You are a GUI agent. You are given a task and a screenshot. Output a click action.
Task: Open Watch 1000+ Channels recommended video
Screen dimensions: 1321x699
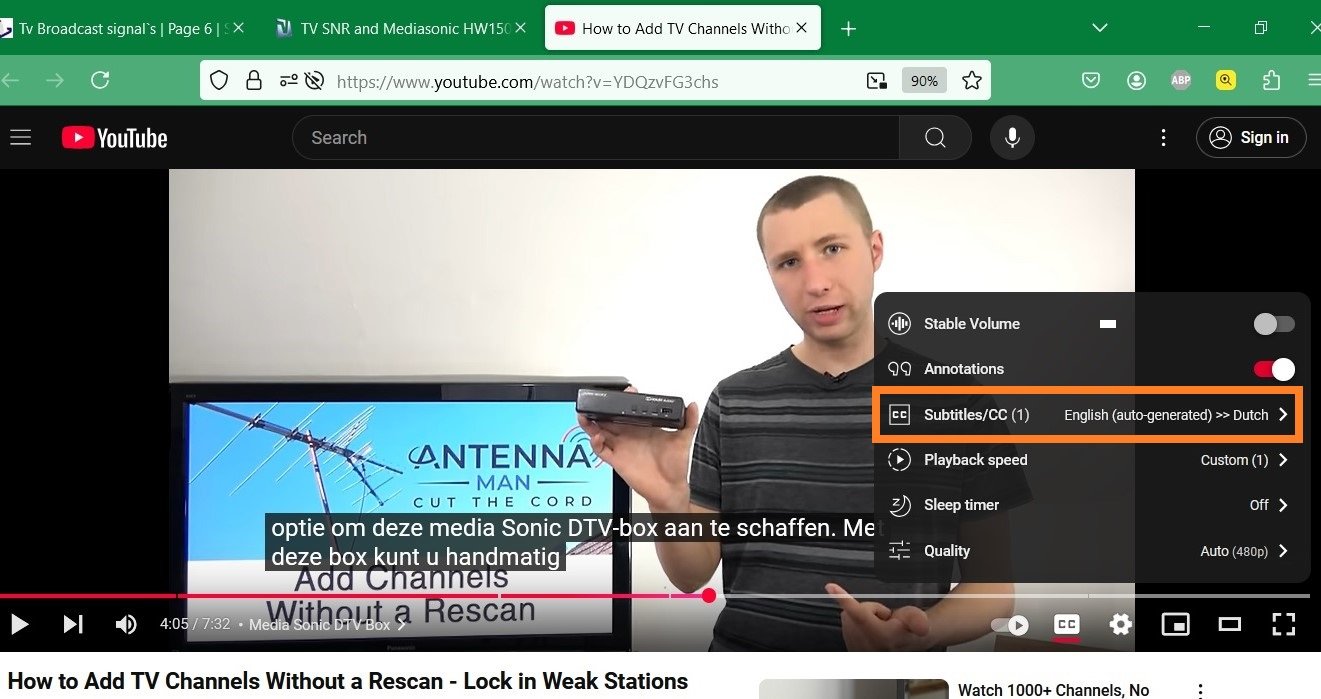[1053, 690]
